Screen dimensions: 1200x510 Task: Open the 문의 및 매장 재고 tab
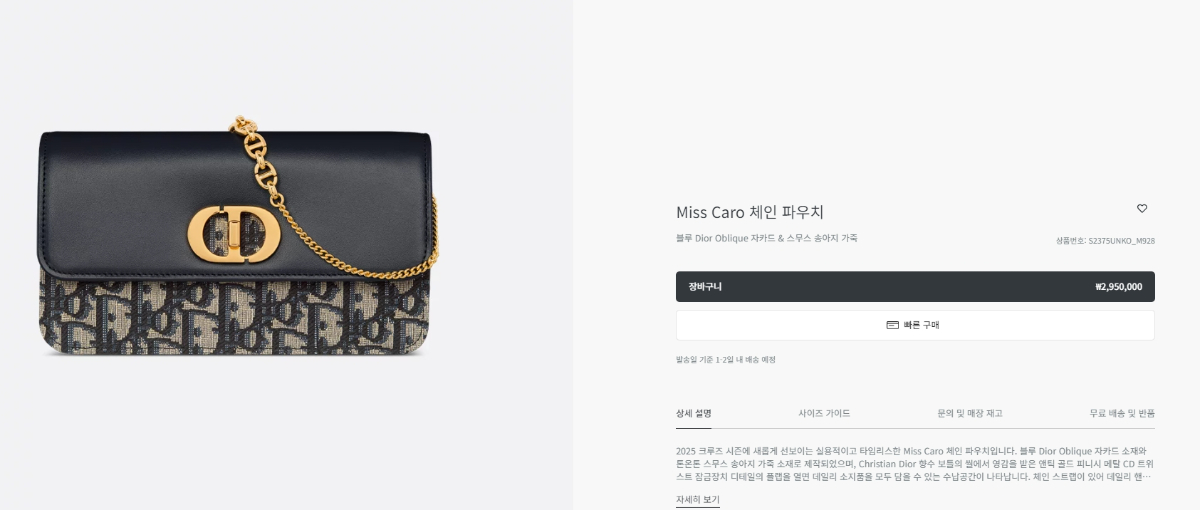point(969,413)
